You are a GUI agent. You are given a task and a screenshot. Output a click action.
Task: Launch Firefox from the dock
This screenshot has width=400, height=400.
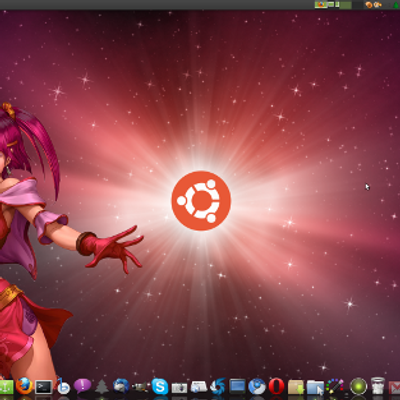coord(24,386)
